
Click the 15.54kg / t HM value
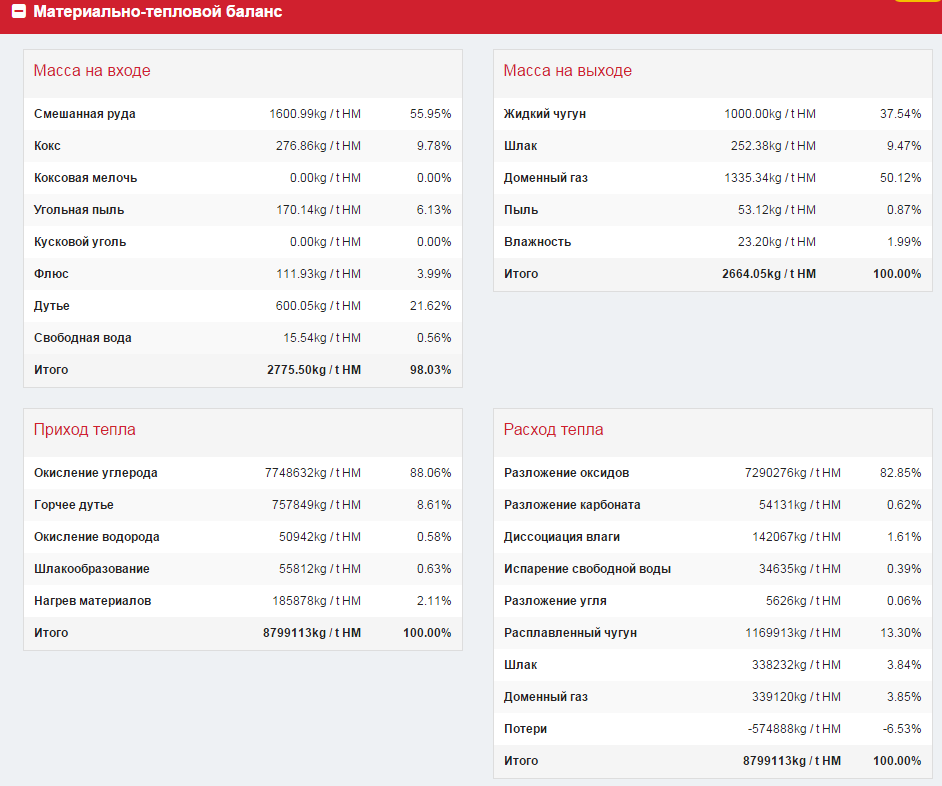(322, 338)
